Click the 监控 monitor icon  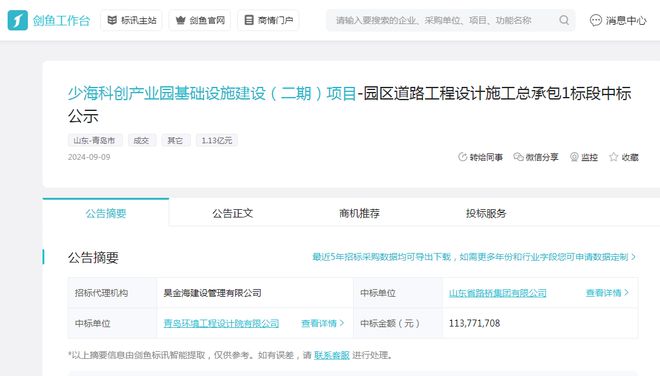click(x=574, y=157)
